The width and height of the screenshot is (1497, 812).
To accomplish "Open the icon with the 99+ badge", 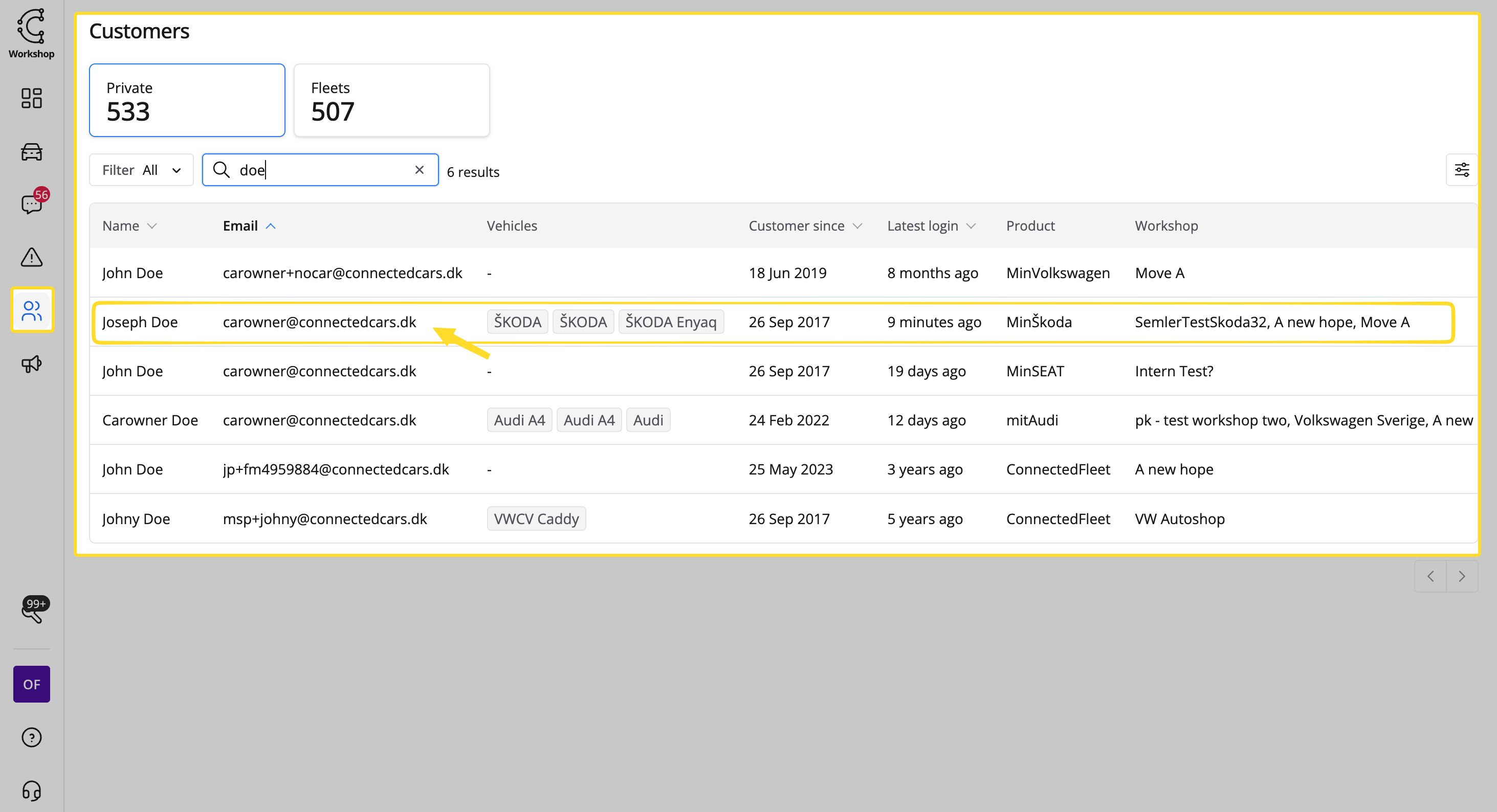I will (x=31, y=612).
